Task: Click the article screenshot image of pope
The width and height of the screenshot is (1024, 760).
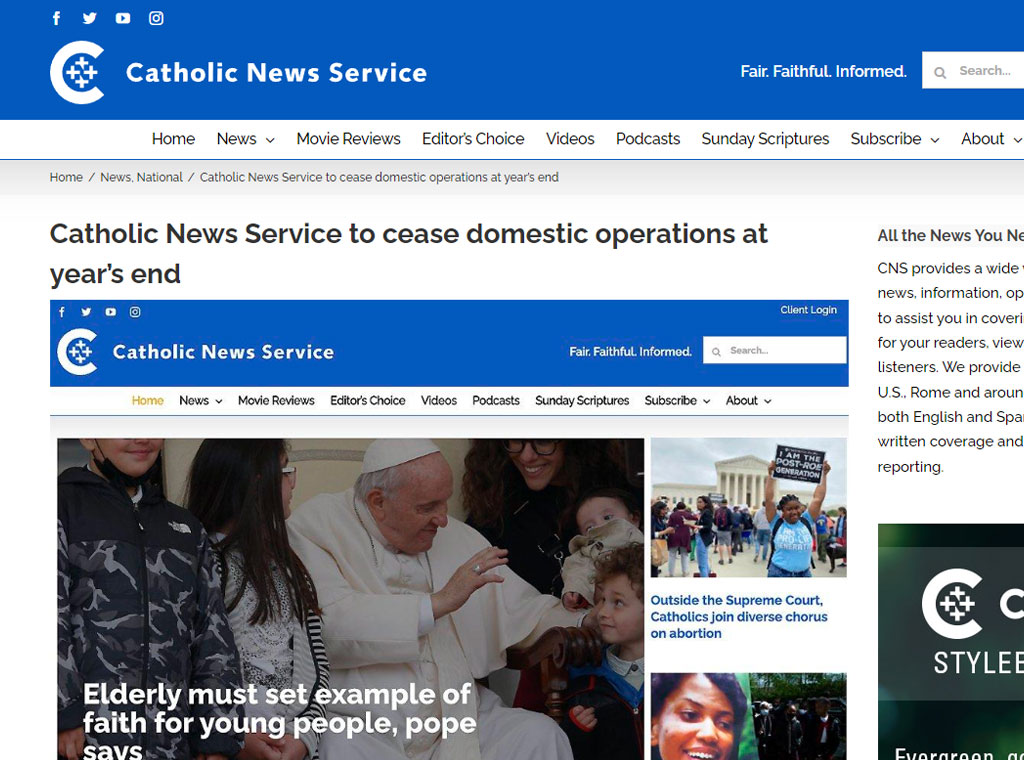Action: pyautogui.click(x=449, y=530)
